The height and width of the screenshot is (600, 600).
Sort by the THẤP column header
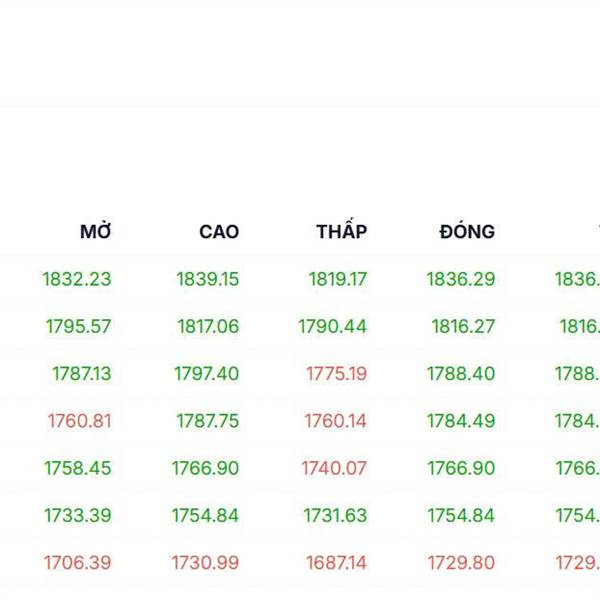(x=341, y=232)
